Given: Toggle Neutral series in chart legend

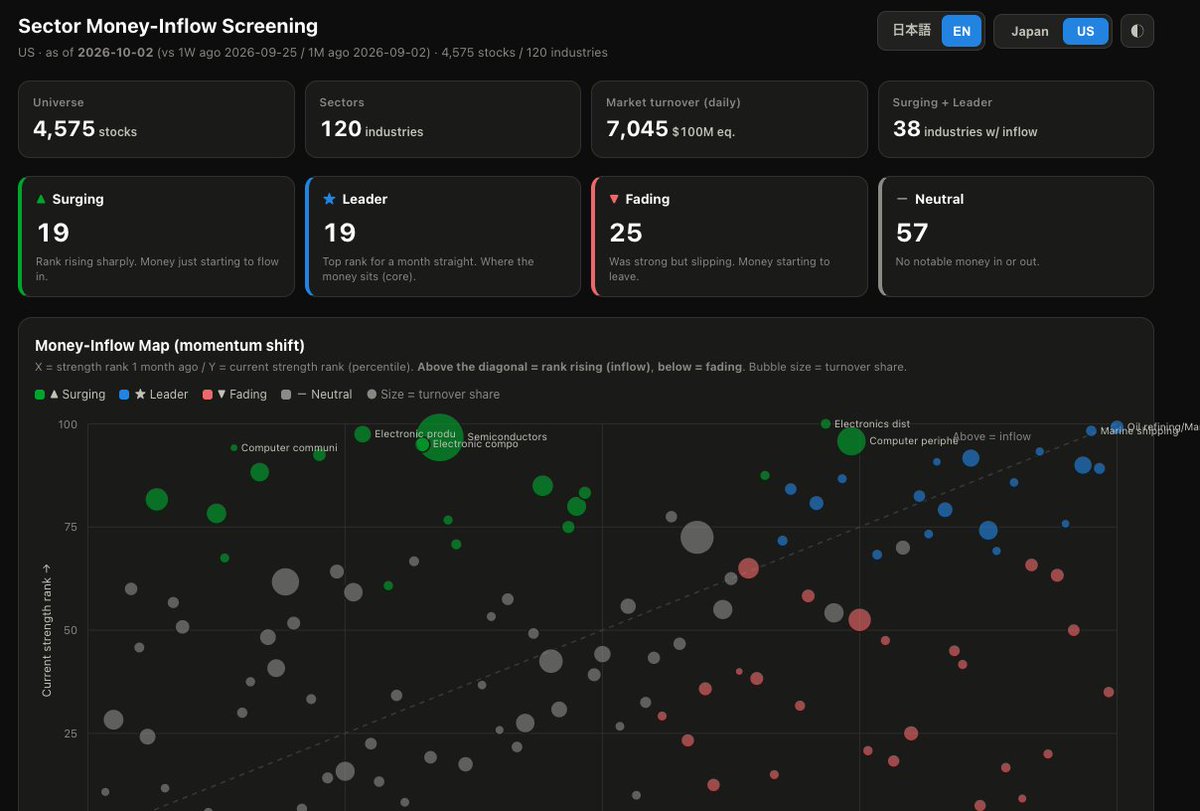Looking at the screenshot, I should pyautogui.click(x=316, y=394).
